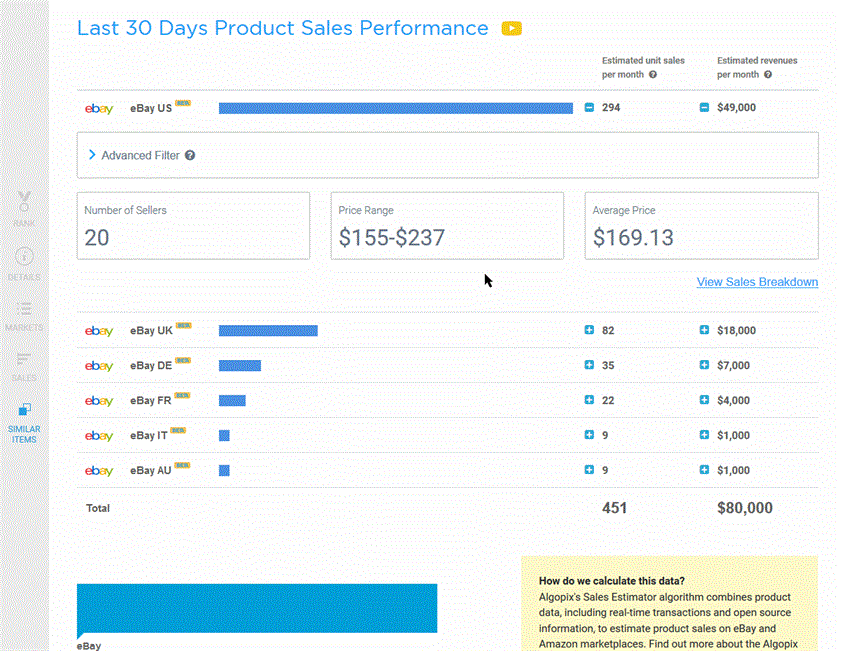This screenshot has height=651, width=841.
Task: Expand eBay DE $7,000 revenue plus icon
Action: 704,365
